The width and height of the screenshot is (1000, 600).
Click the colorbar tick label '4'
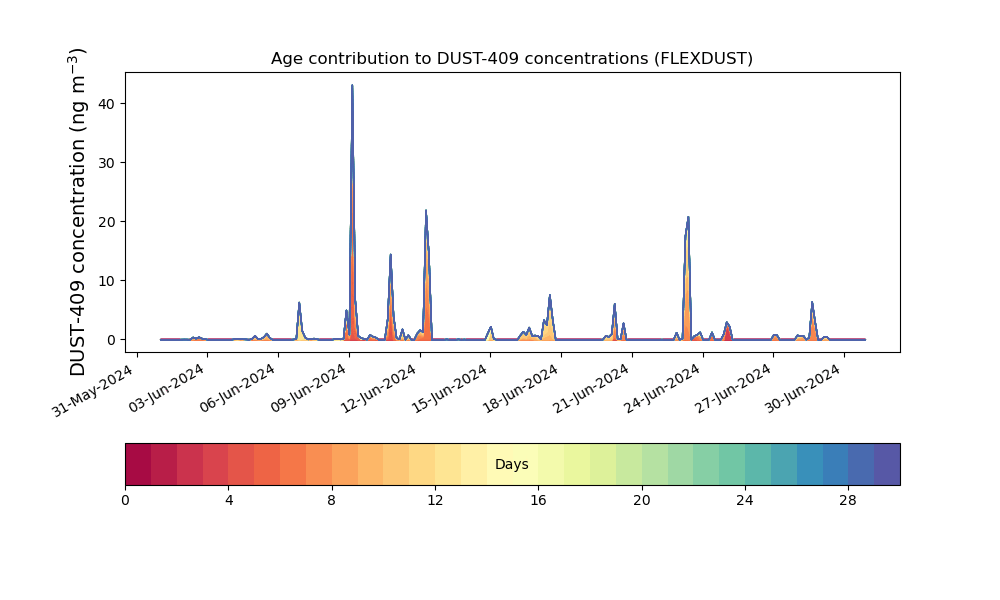229,501
